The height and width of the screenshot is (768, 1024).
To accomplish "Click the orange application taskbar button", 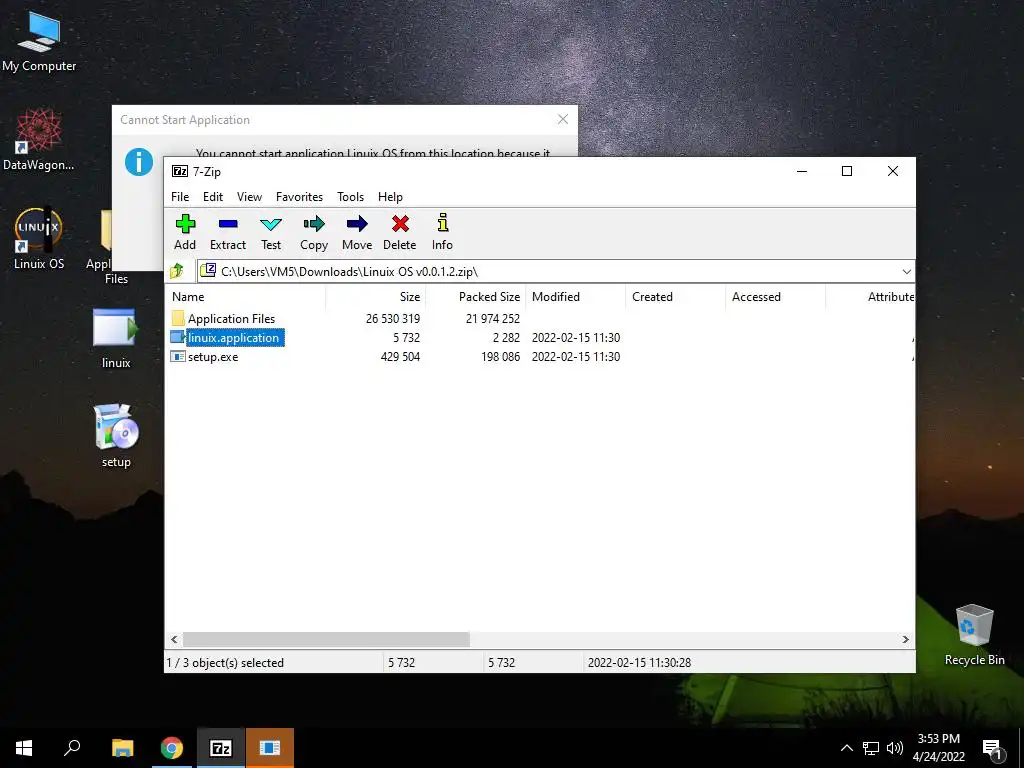I will pos(270,748).
